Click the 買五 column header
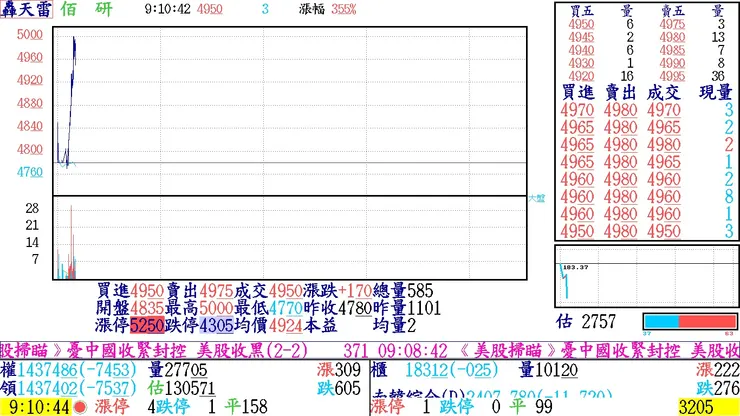The height and width of the screenshot is (416, 740). tap(581, 11)
